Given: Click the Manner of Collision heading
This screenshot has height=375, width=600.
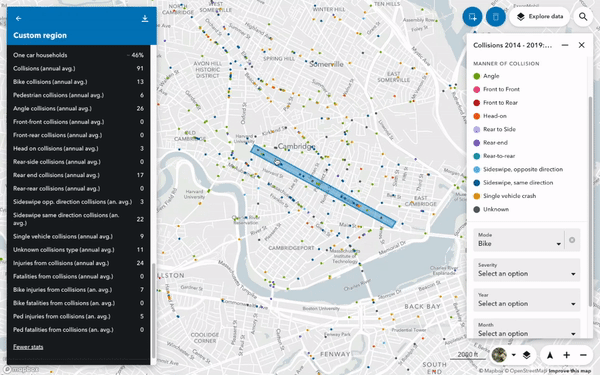Looking at the screenshot, I should pos(506,64).
